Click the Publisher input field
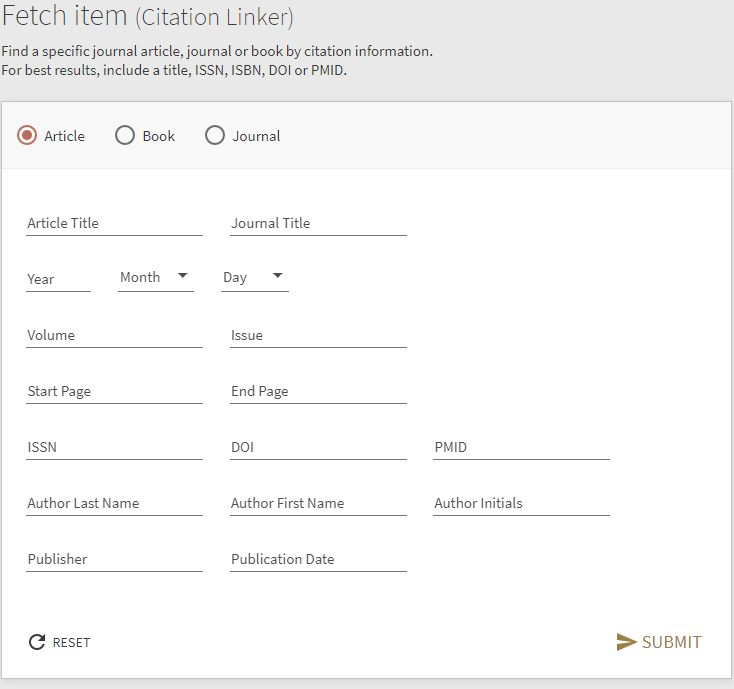The width and height of the screenshot is (734, 689). pyautogui.click(x=114, y=559)
